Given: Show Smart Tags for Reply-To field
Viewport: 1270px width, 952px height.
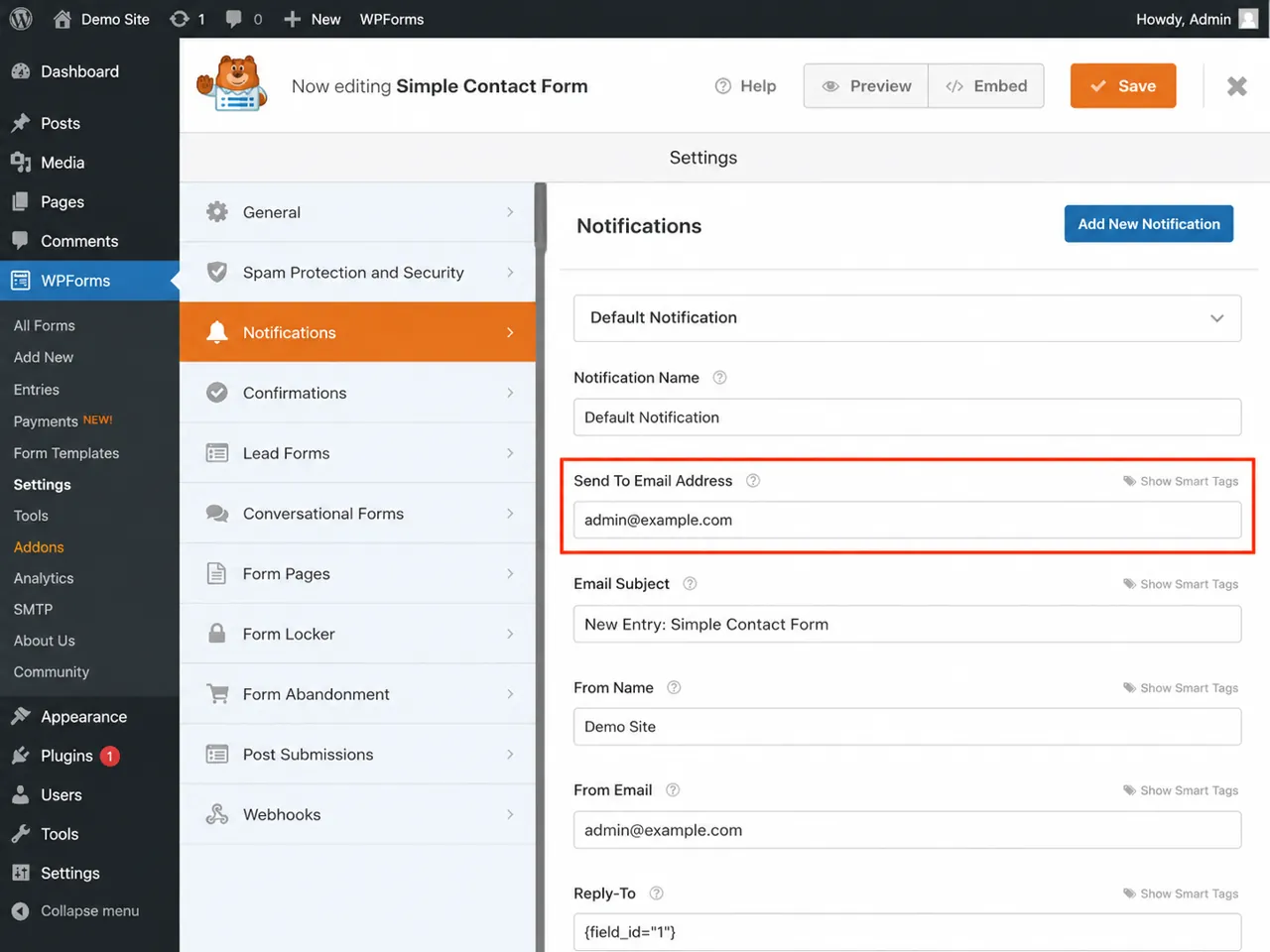Looking at the screenshot, I should pyautogui.click(x=1181, y=893).
